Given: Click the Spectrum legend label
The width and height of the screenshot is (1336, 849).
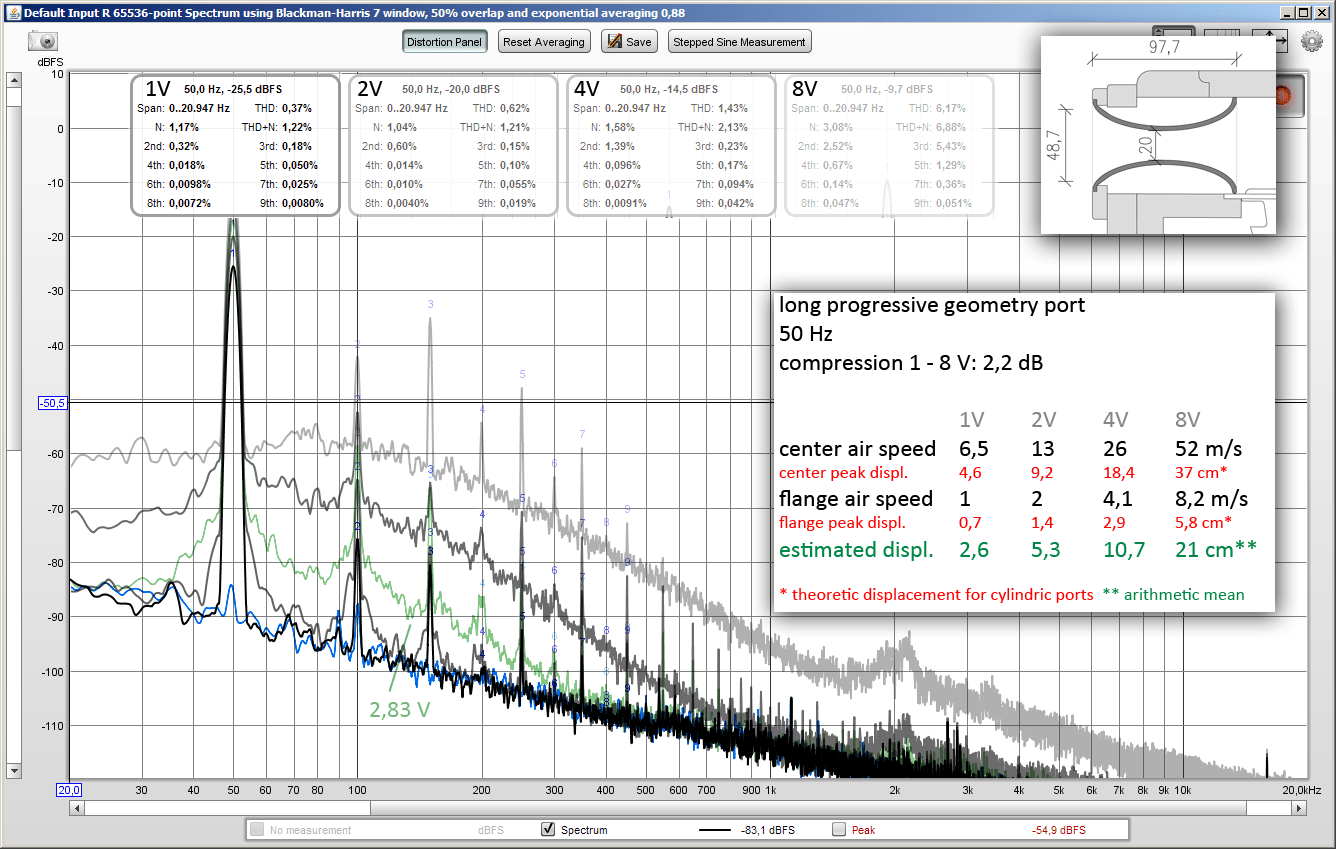Looking at the screenshot, I should coord(584,830).
